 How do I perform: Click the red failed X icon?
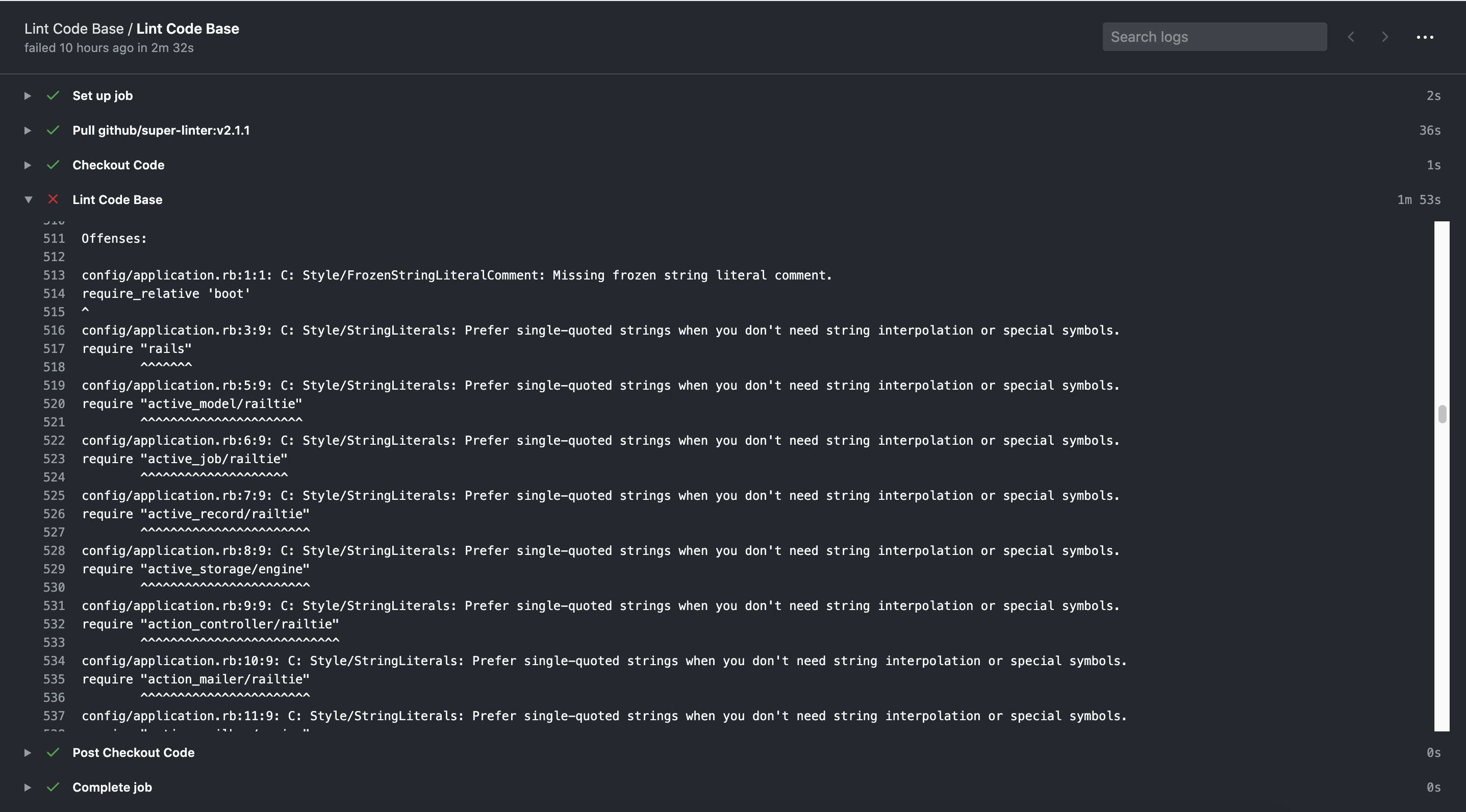tap(53, 199)
